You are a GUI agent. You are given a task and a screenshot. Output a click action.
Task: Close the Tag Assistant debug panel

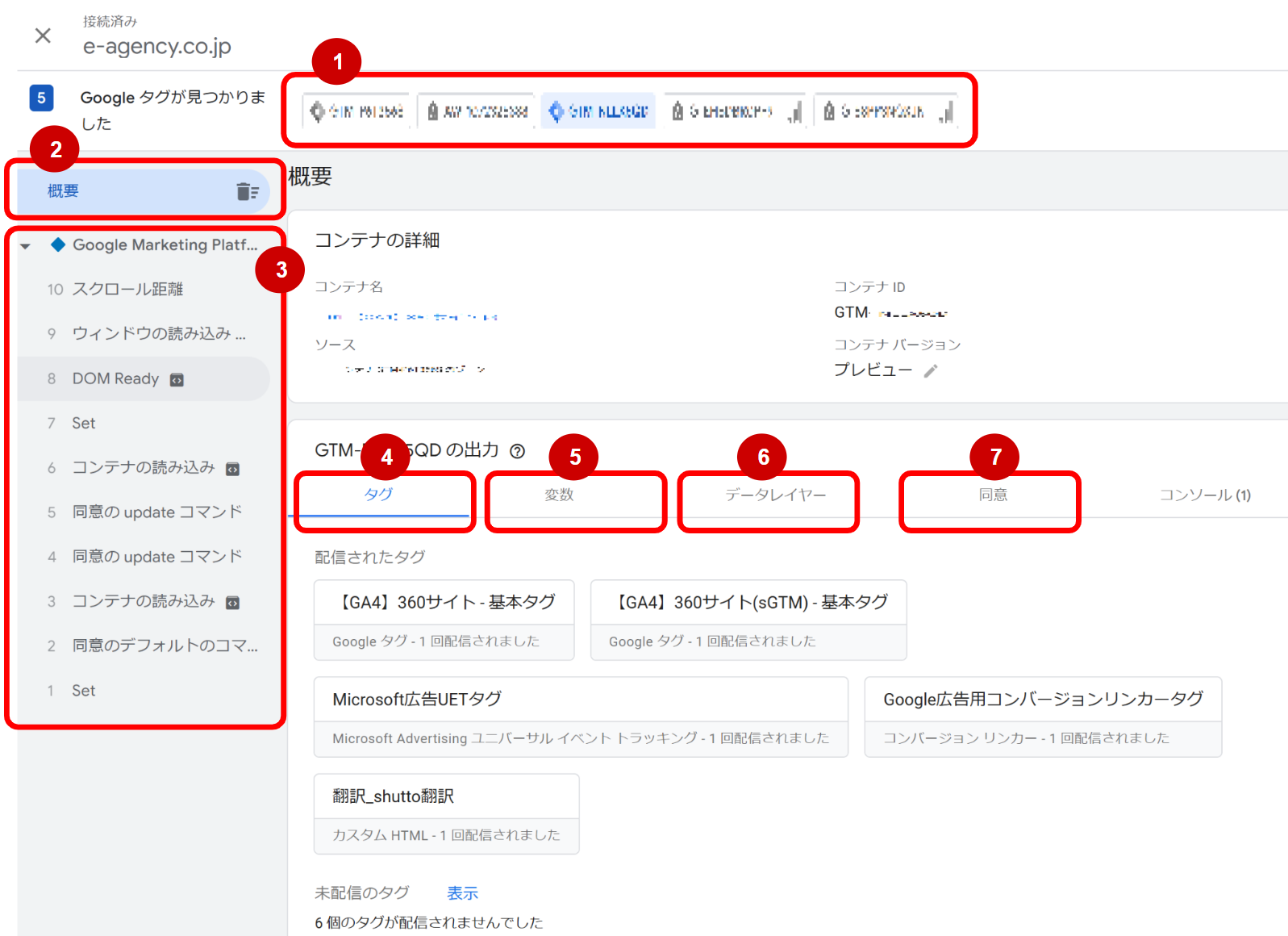pos(43,36)
